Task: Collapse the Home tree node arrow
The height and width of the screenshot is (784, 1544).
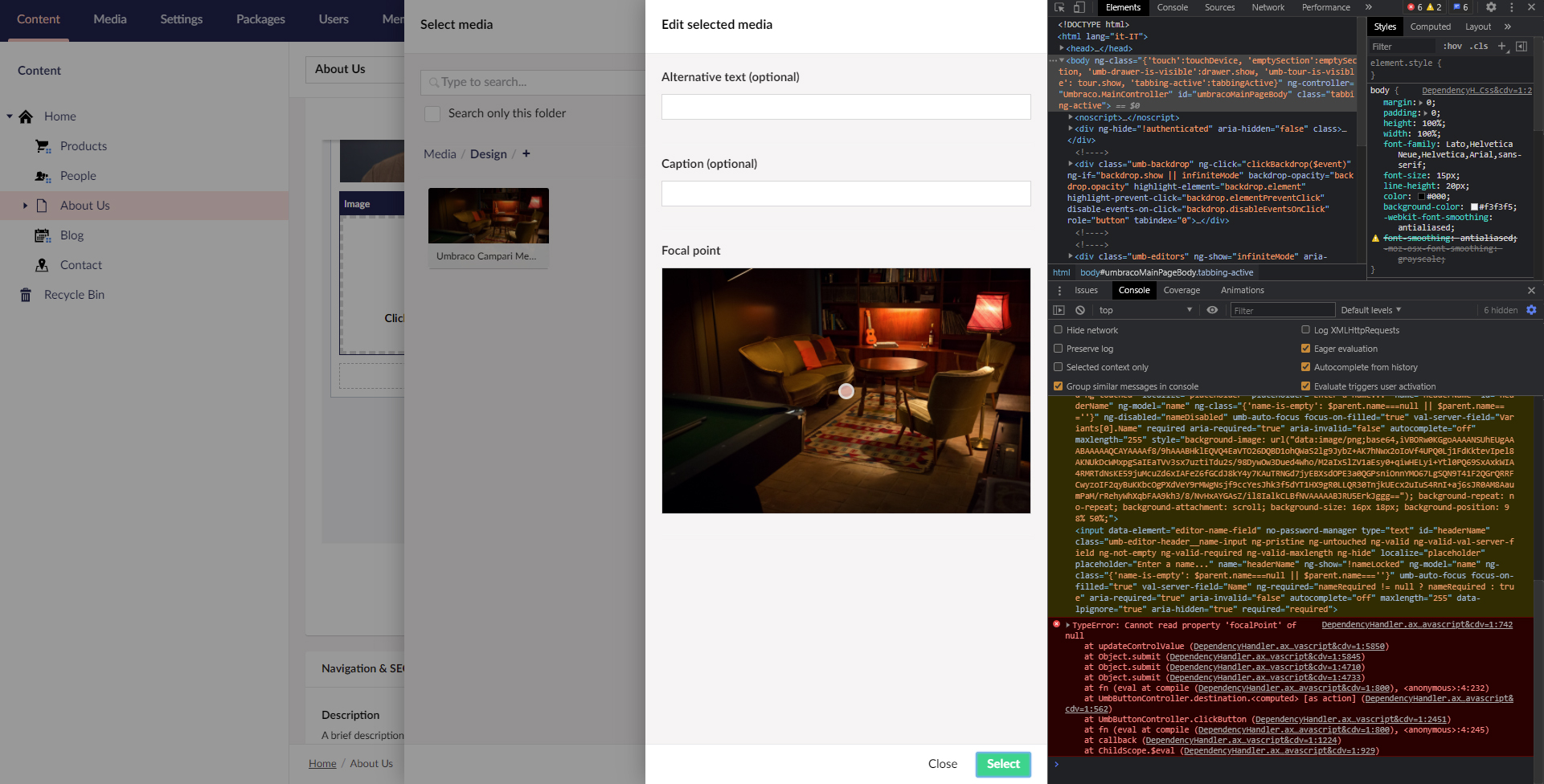Action: pyautogui.click(x=10, y=116)
